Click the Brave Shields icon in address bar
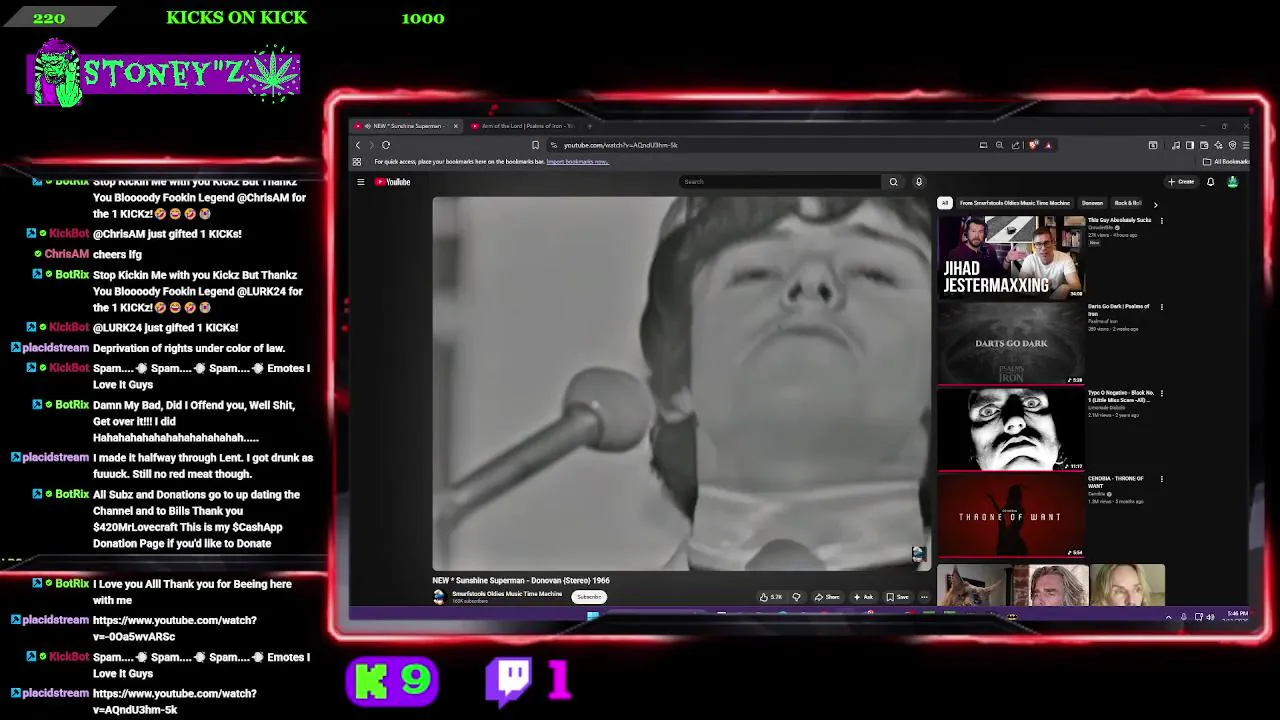The width and height of the screenshot is (1280, 720). [1033, 145]
